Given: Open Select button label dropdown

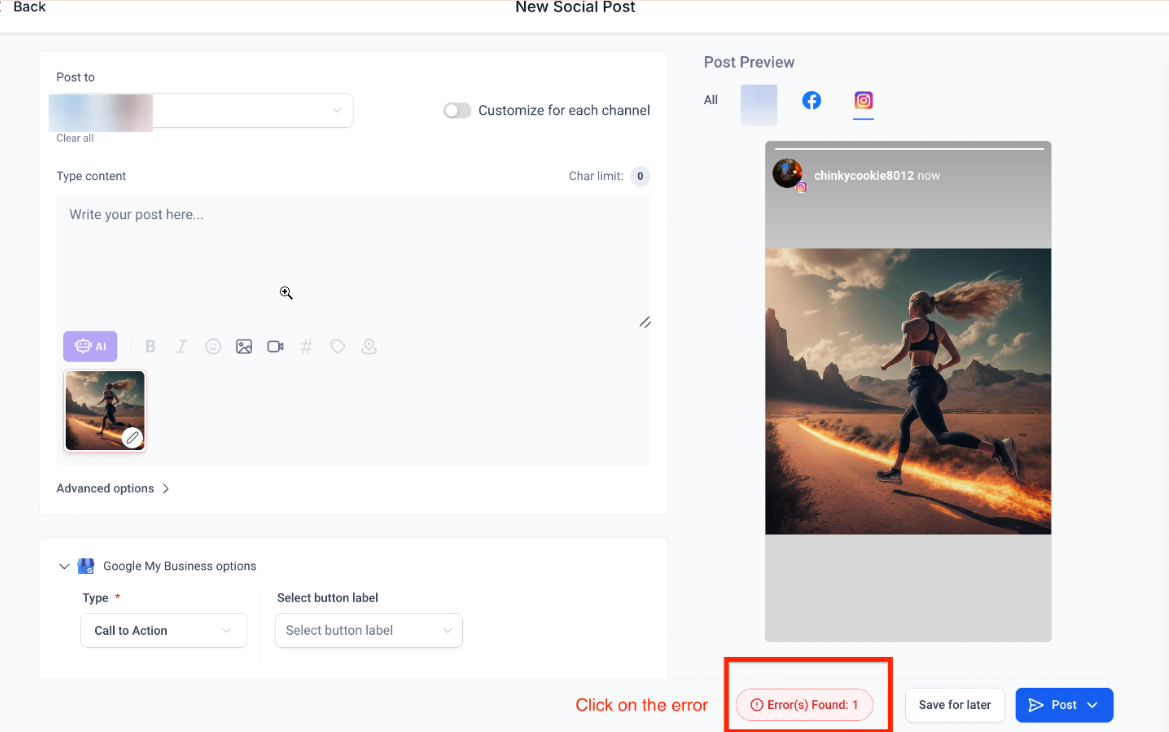Looking at the screenshot, I should pyautogui.click(x=368, y=631).
